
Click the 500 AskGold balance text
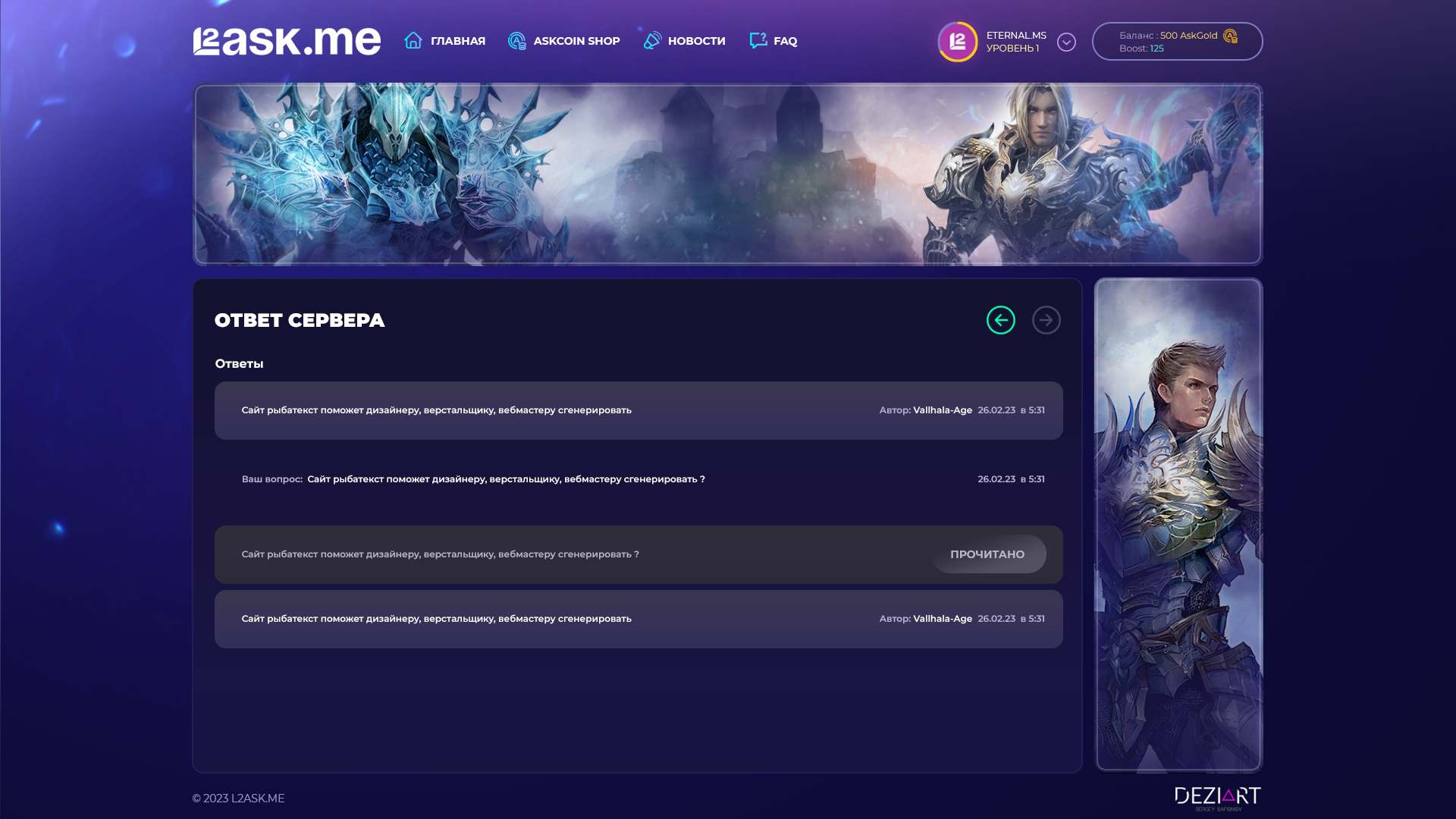tap(1188, 35)
